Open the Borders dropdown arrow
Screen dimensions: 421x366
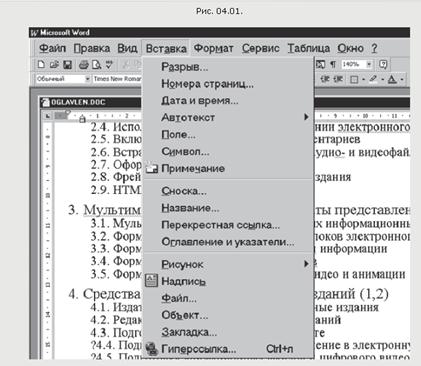pos(363,79)
